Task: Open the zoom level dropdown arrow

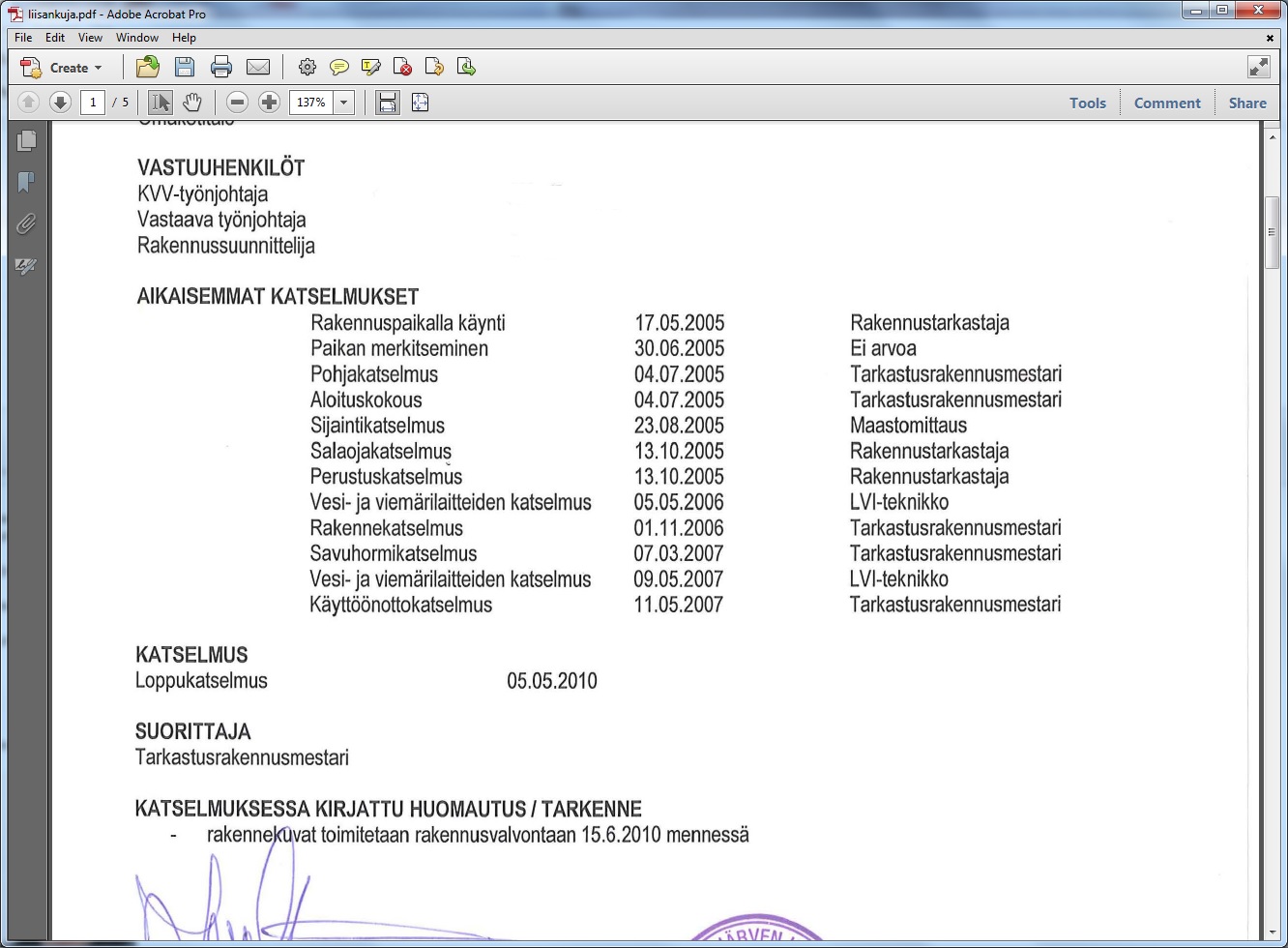Action: coord(343,103)
